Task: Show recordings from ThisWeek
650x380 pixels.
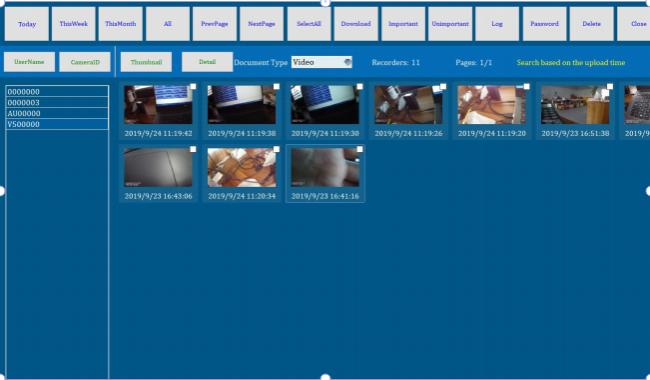Action: pos(73,24)
